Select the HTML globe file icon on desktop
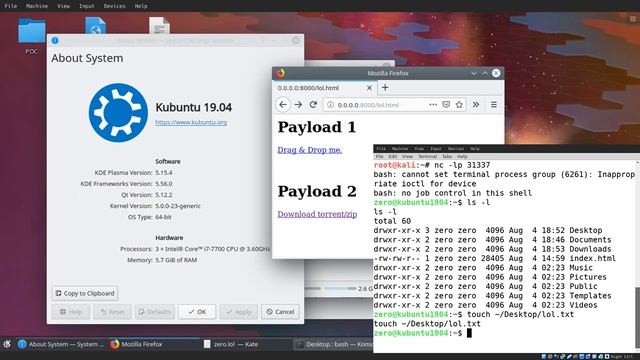This screenshot has height=360, width=640. pos(96,25)
